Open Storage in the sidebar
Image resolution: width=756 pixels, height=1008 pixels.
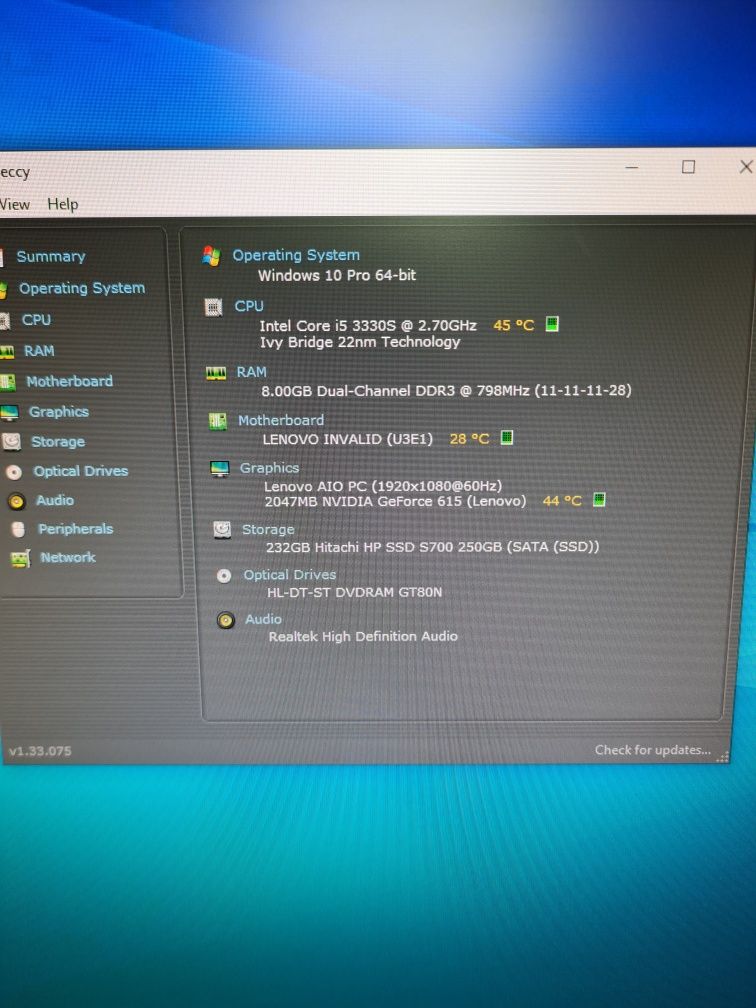(58, 442)
